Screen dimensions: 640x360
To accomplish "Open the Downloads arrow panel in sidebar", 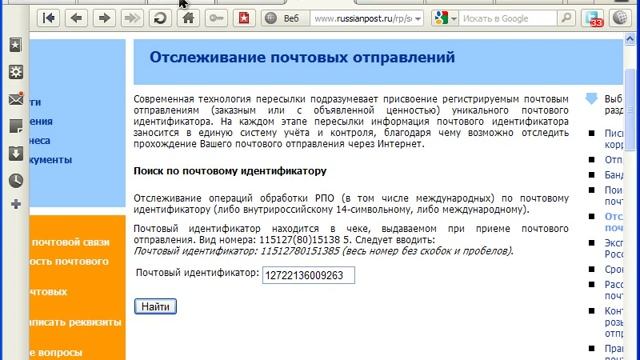I will 16,154.
